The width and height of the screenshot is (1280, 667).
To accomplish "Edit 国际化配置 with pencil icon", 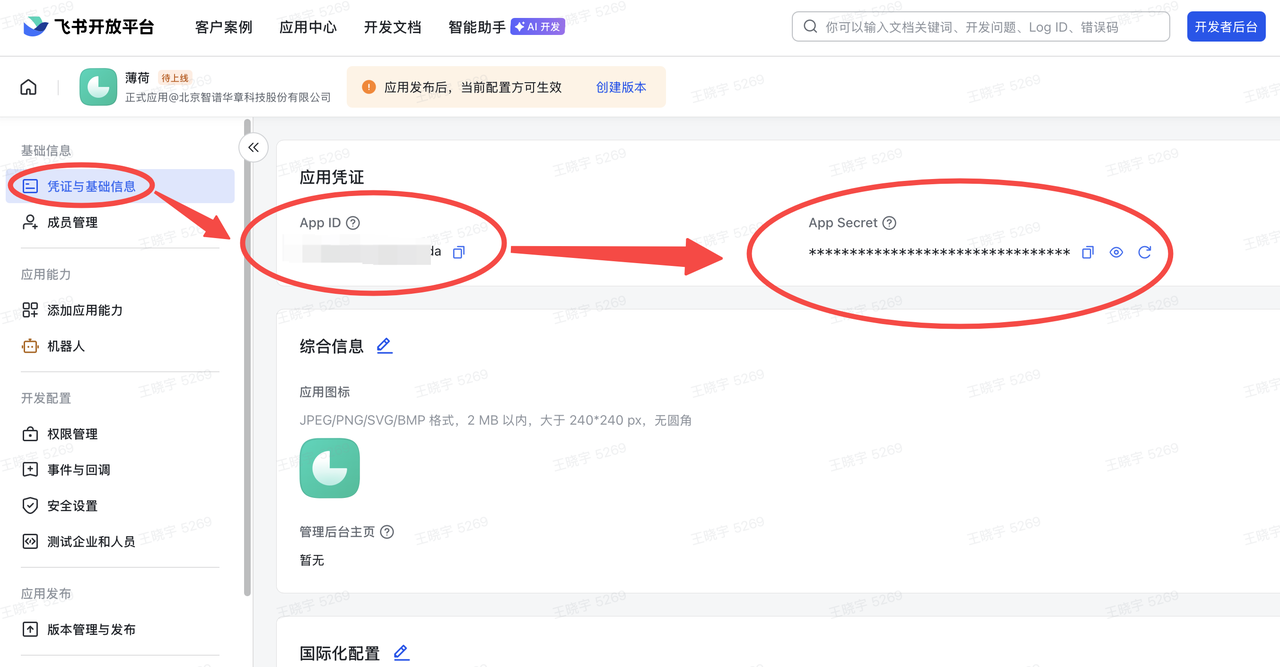I will pos(401,653).
